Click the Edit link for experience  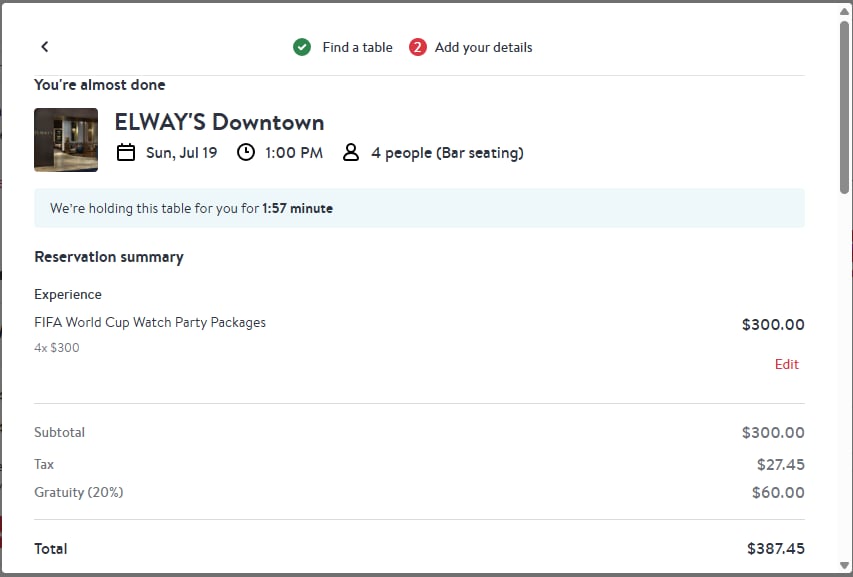click(787, 364)
